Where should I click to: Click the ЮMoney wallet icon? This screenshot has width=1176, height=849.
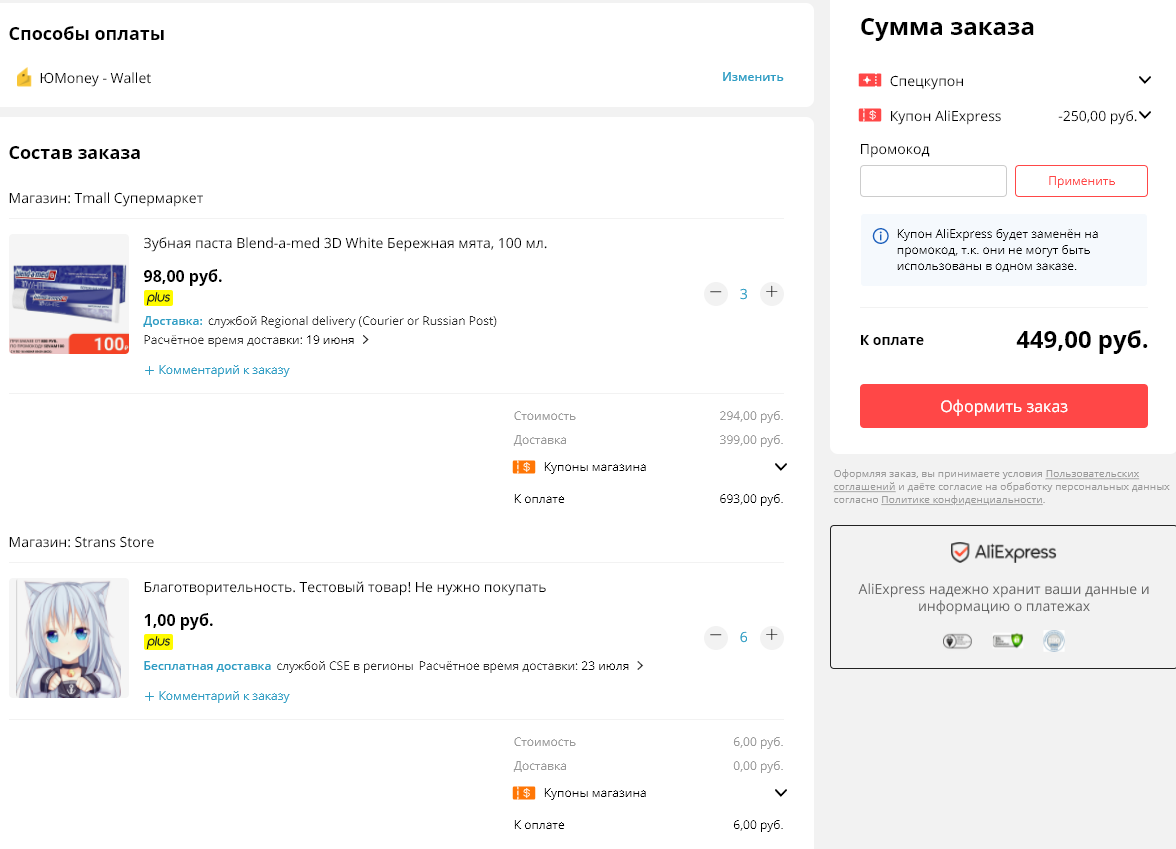tap(24, 77)
